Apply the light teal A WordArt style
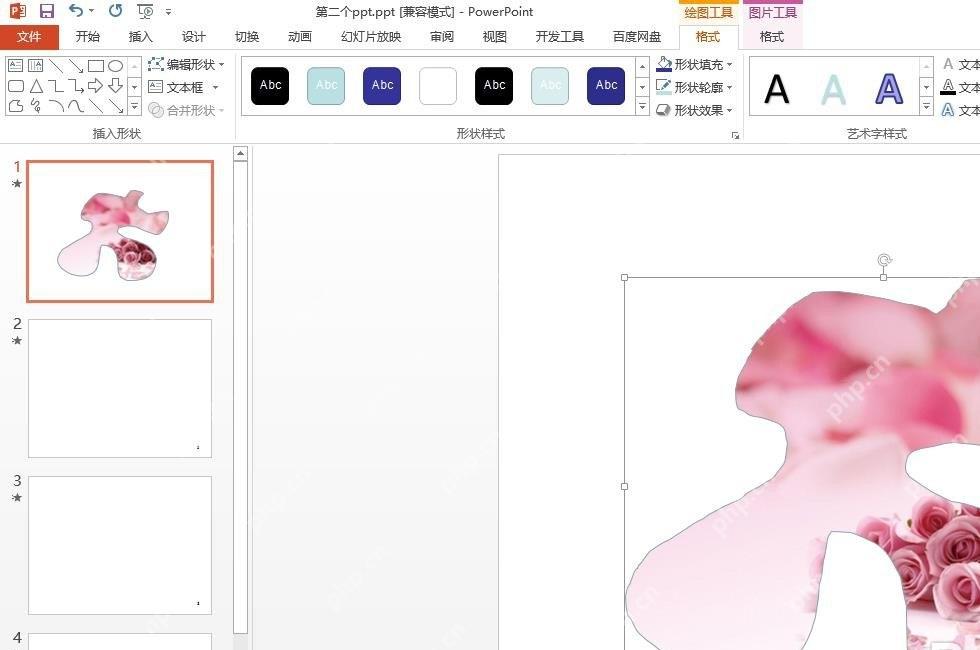Screen dimensions: 980x650 click(833, 89)
